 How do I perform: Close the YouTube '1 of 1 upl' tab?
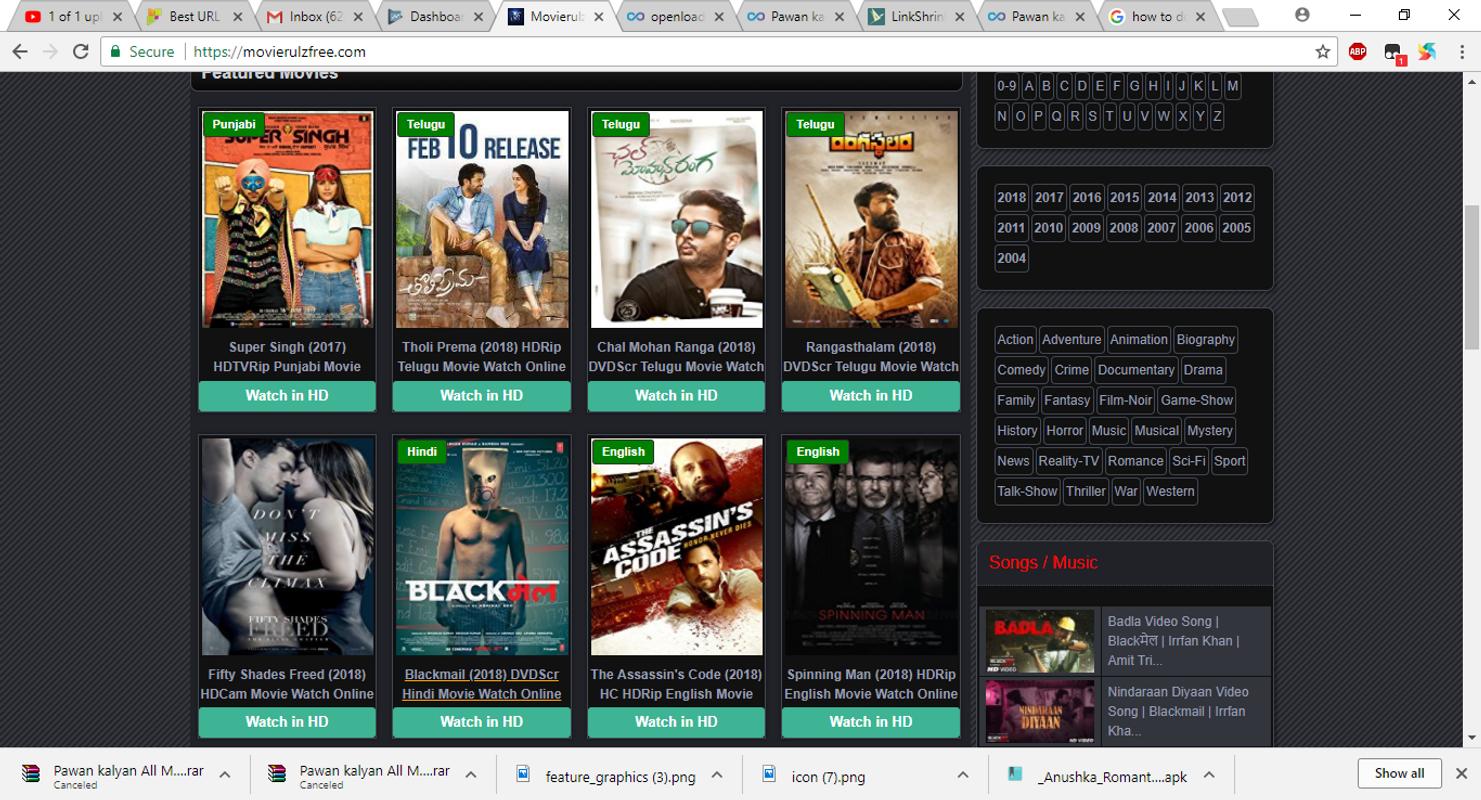[117, 16]
